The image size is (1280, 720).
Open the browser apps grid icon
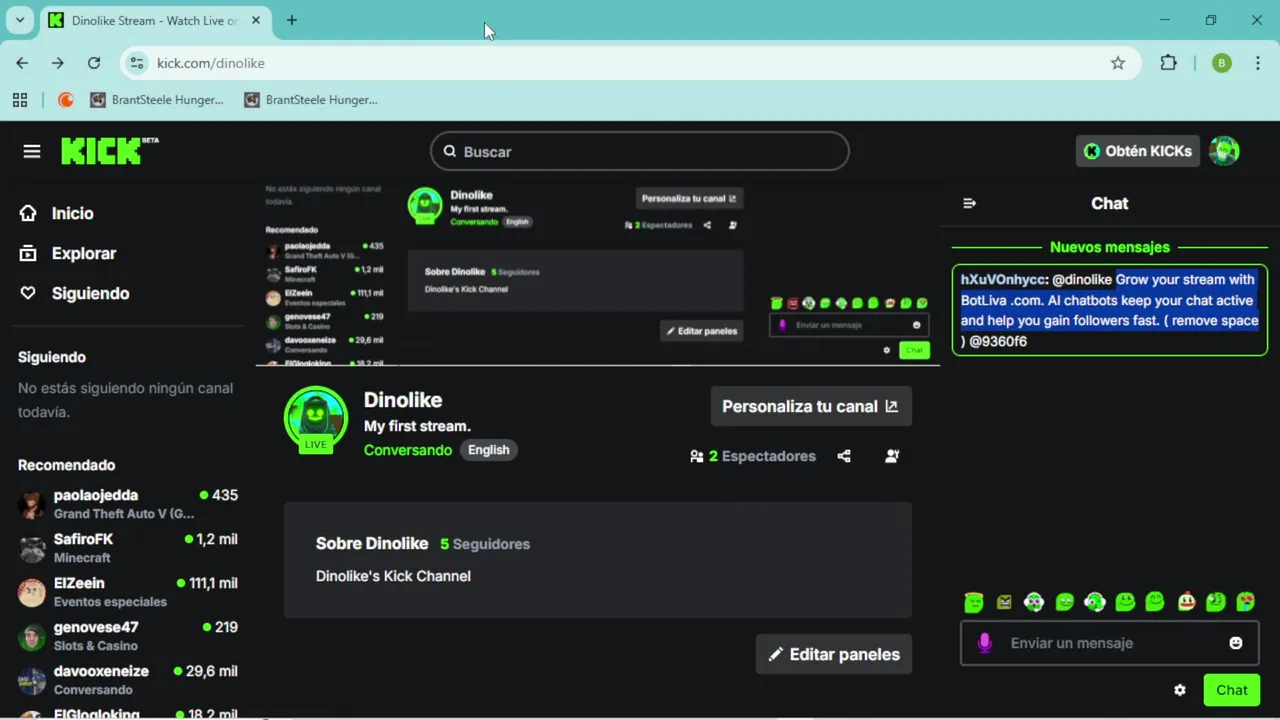(x=20, y=100)
